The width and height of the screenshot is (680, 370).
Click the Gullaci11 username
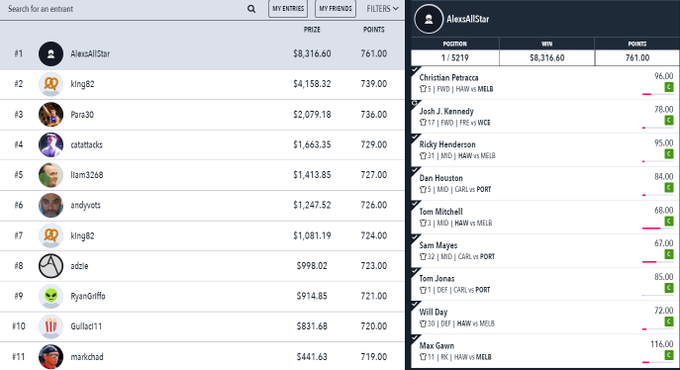tap(86, 326)
